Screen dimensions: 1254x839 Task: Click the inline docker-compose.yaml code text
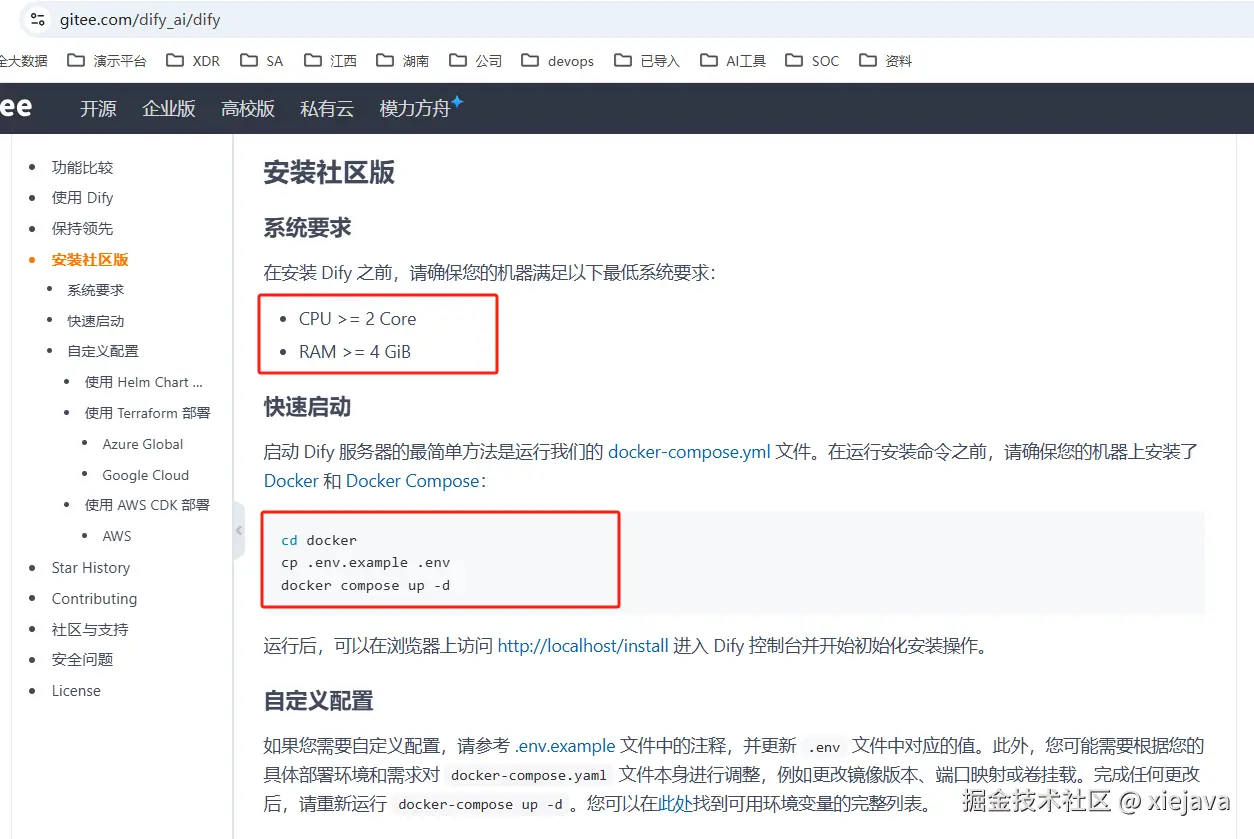pos(528,776)
